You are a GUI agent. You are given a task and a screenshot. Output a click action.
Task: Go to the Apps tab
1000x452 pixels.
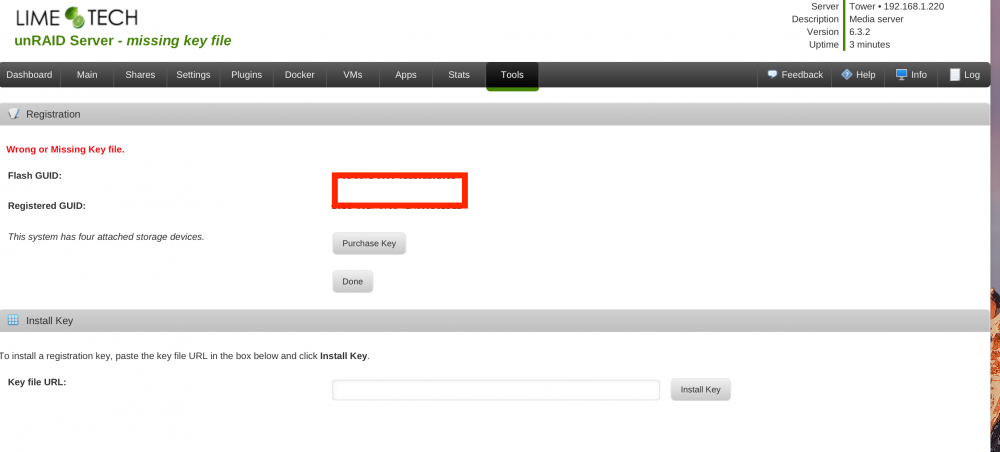[406, 75]
